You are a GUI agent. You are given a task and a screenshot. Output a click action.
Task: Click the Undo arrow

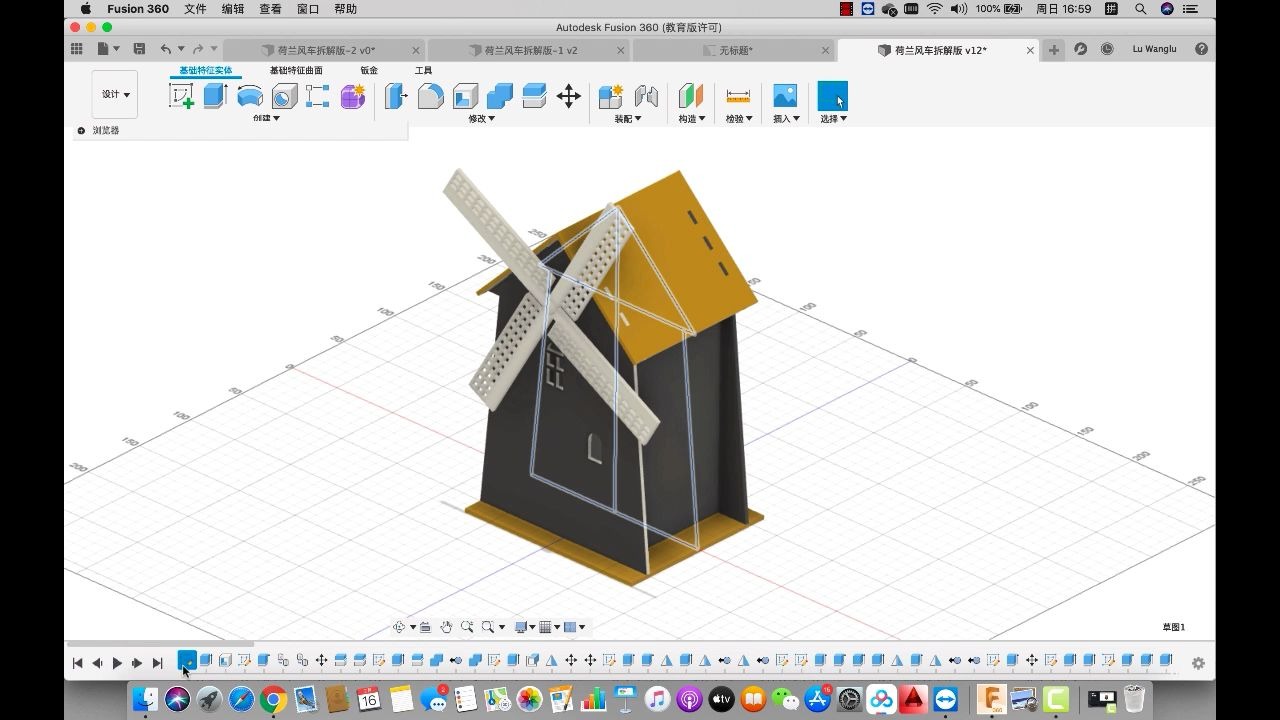tap(166, 49)
